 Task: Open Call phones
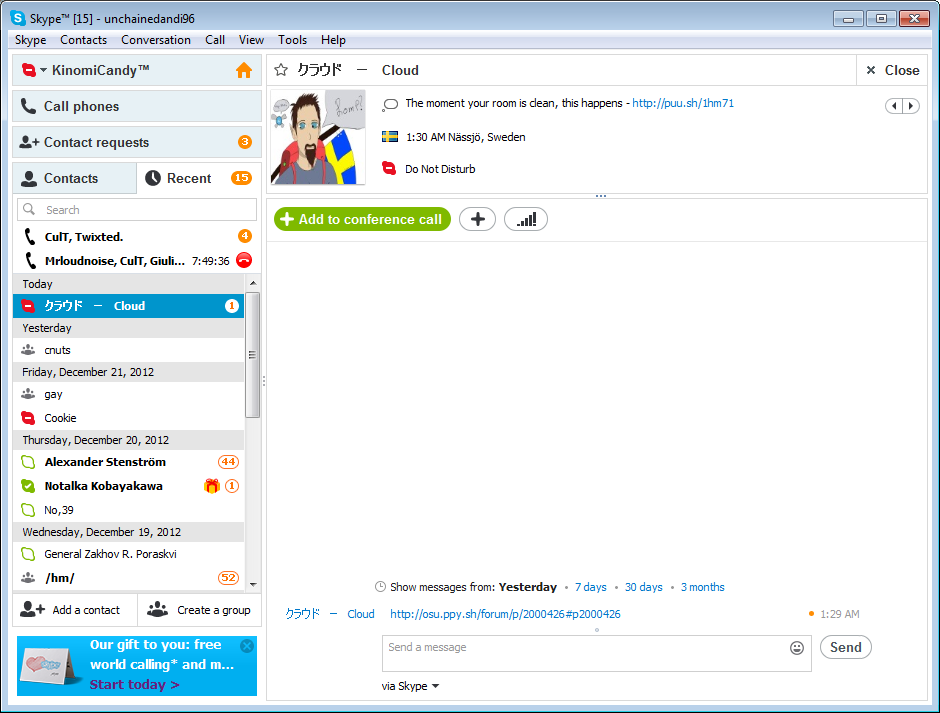(x=137, y=106)
